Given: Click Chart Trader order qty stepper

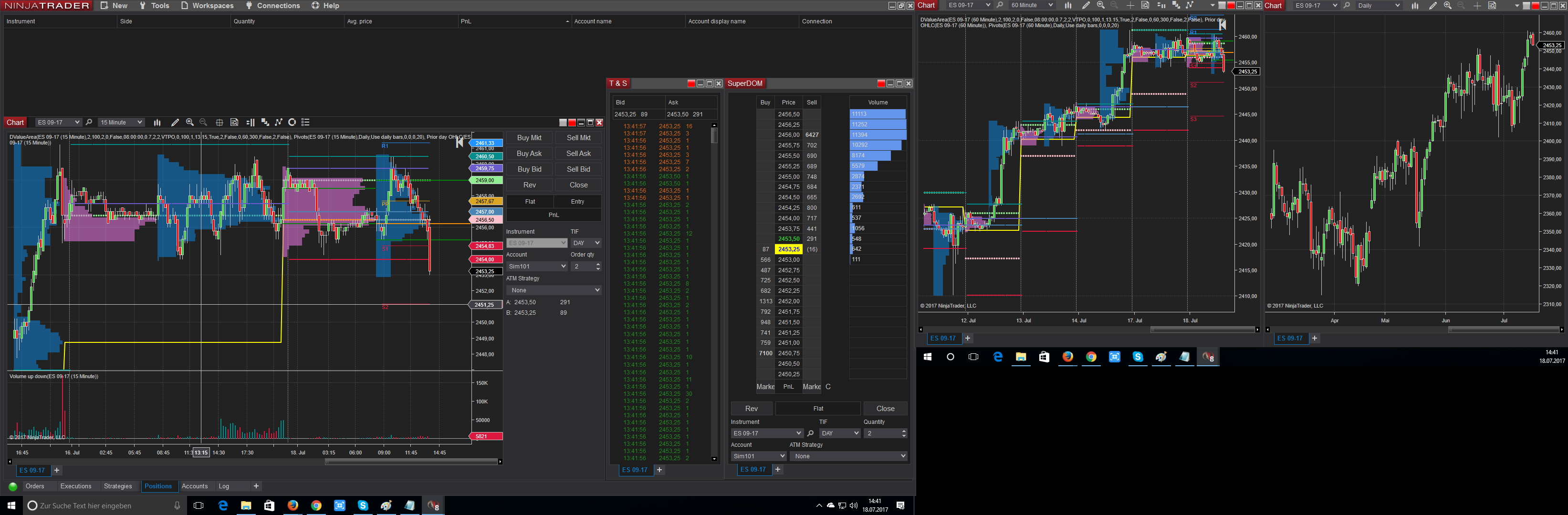Looking at the screenshot, I should tap(598, 266).
